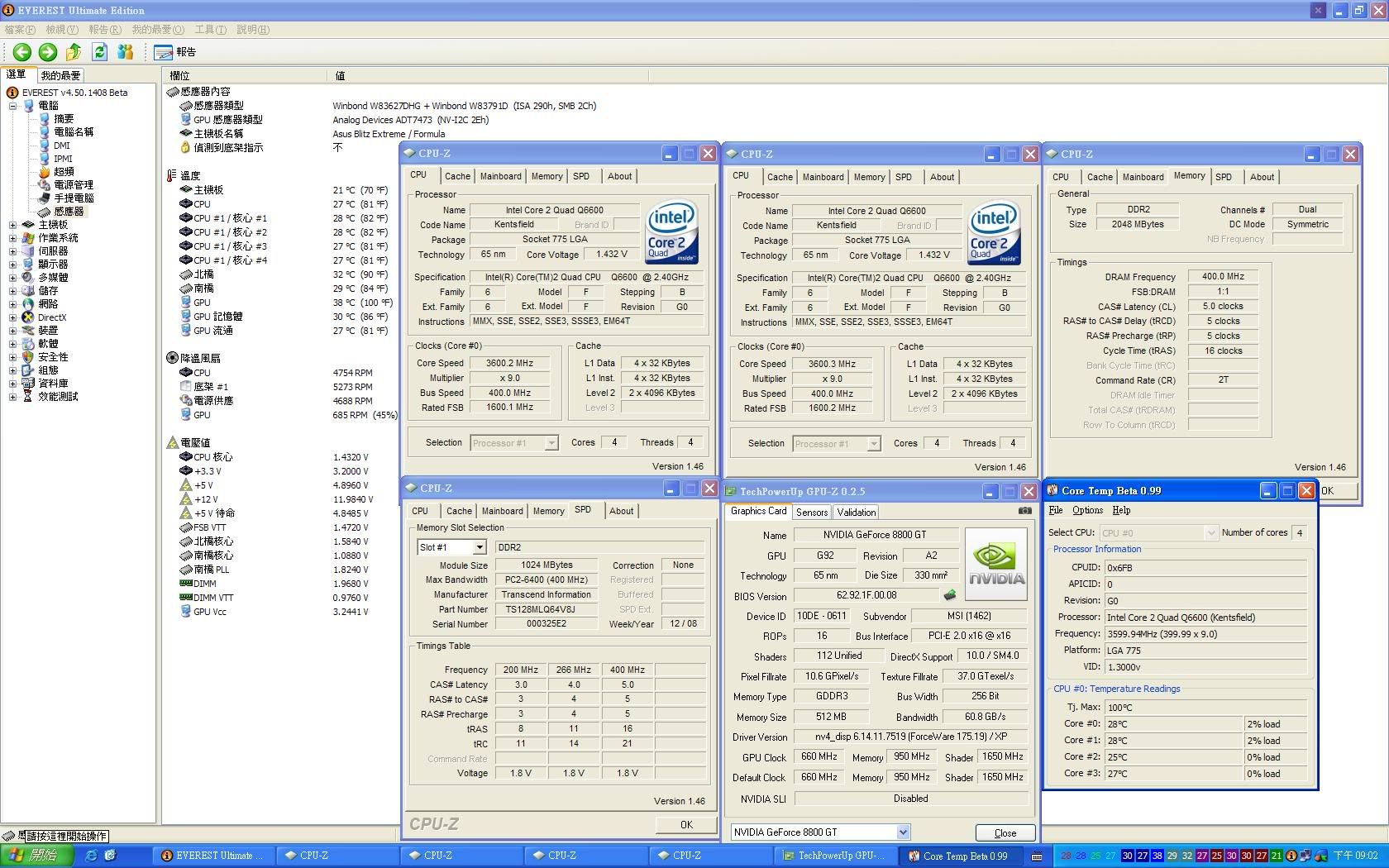The height and width of the screenshot is (868, 1389).
Task: Click the NVIDIA logo in GPU-Z
Action: (x=996, y=565)
